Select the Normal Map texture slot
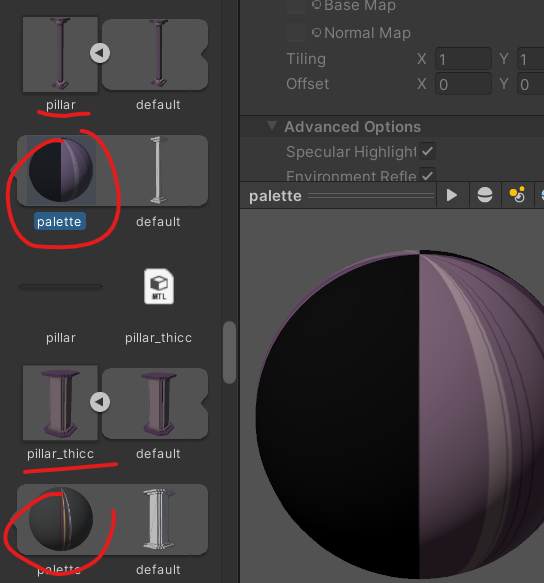This screenshot has height=583, width=544. [296, 32]
